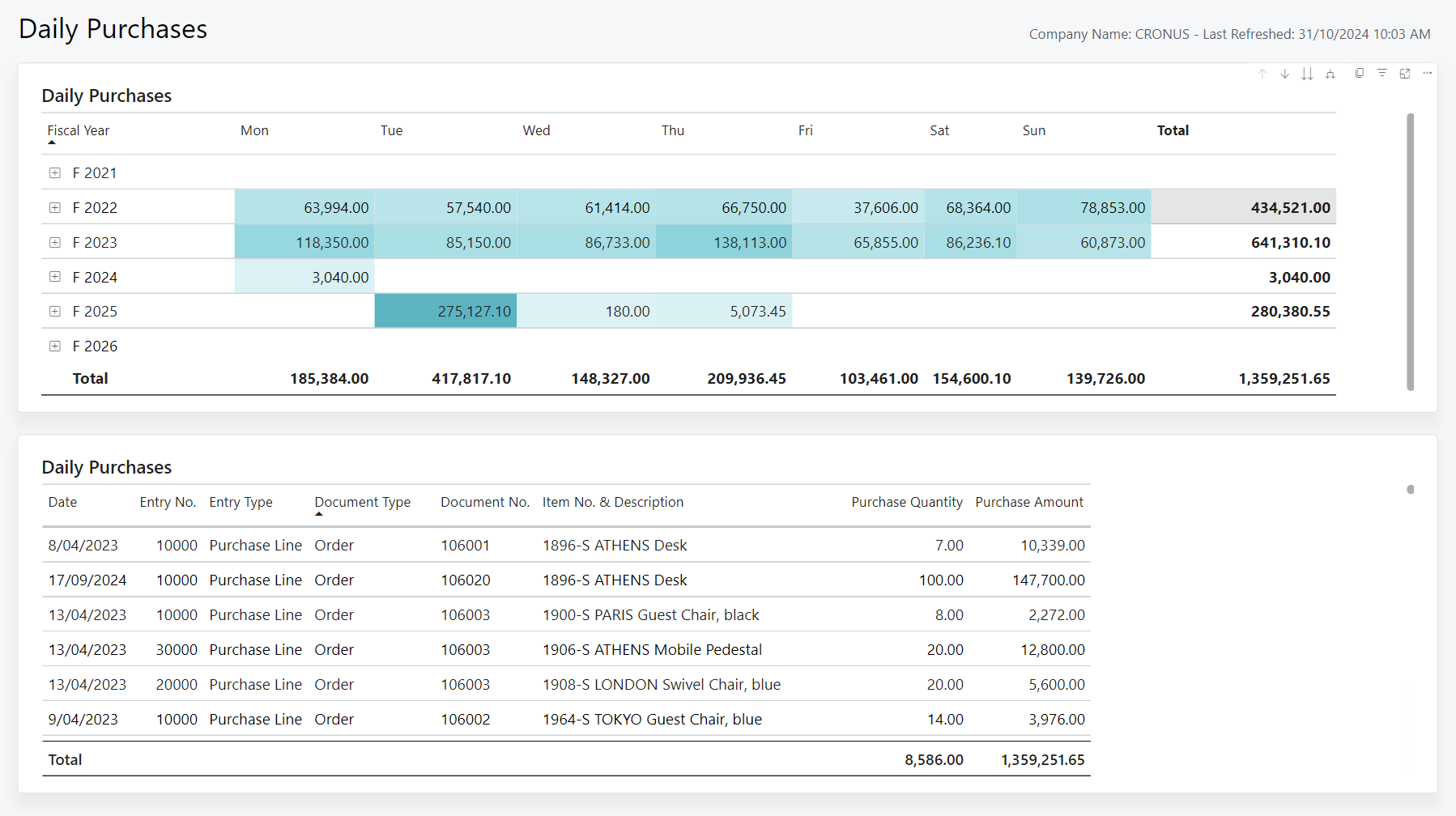Click the 8,586.00 total quantity value
Image resolution: width=1456 pixels, height=816 pixels.
tap(934, 759)
